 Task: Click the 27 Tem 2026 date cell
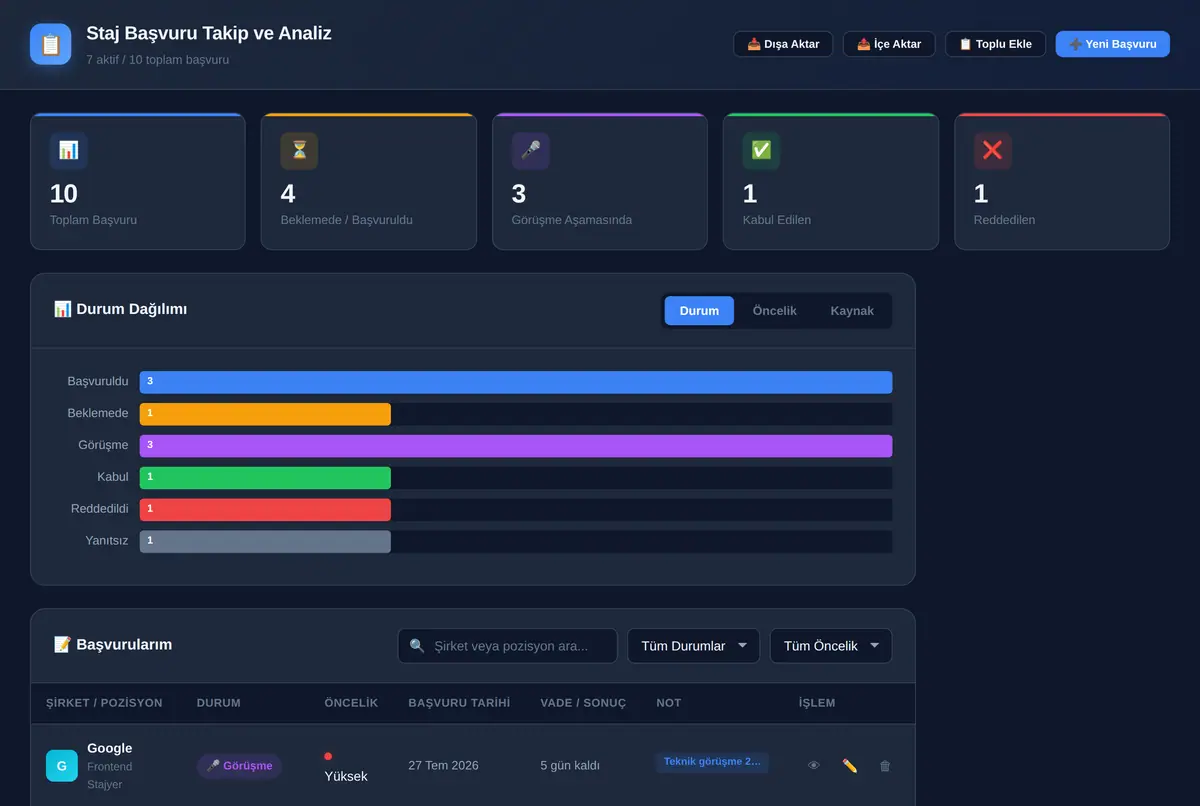tap(443, 766)
